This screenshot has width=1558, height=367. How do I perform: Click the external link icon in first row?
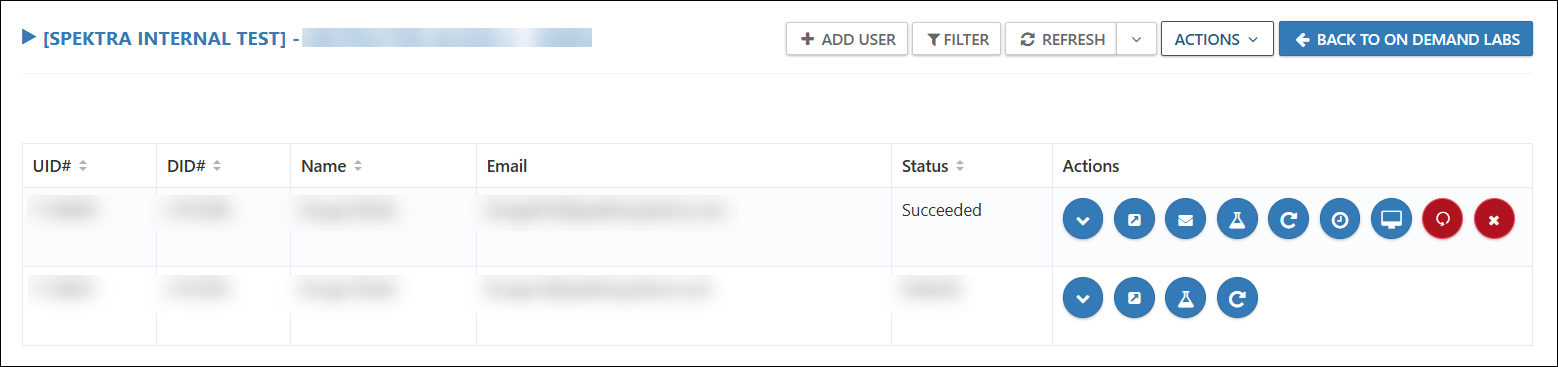click(1134, 220)
